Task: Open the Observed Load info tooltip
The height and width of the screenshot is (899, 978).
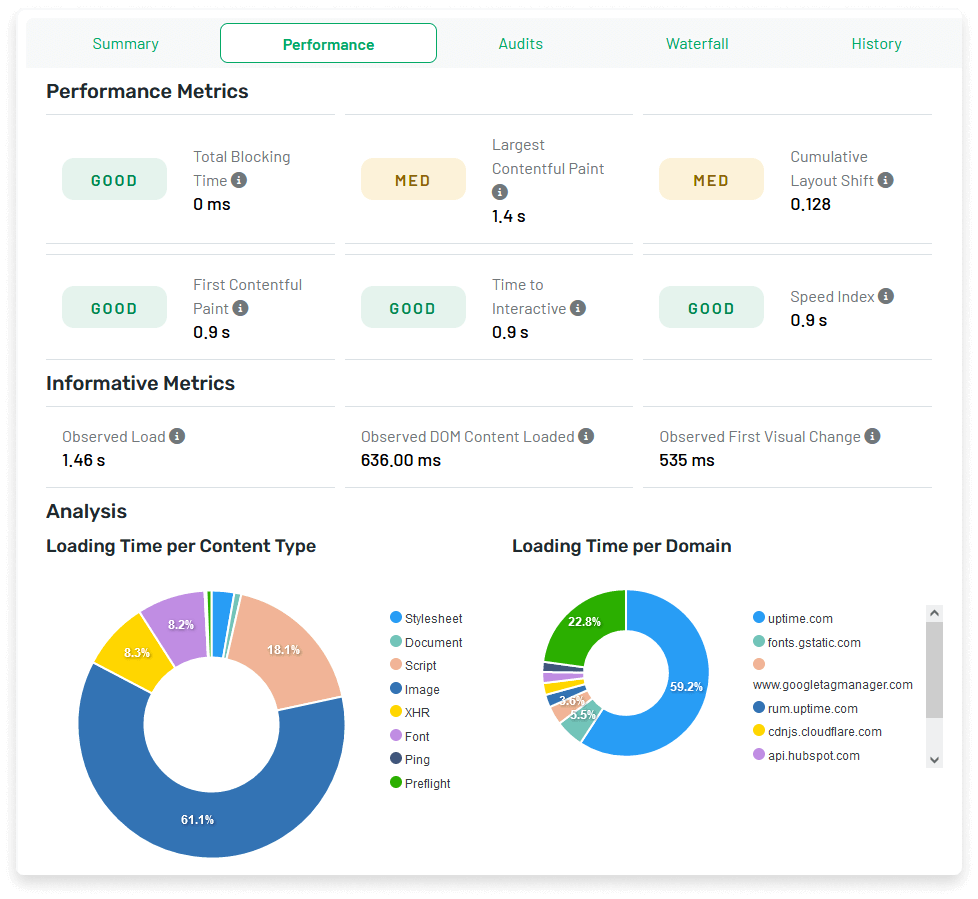Action: click(177, 435)
